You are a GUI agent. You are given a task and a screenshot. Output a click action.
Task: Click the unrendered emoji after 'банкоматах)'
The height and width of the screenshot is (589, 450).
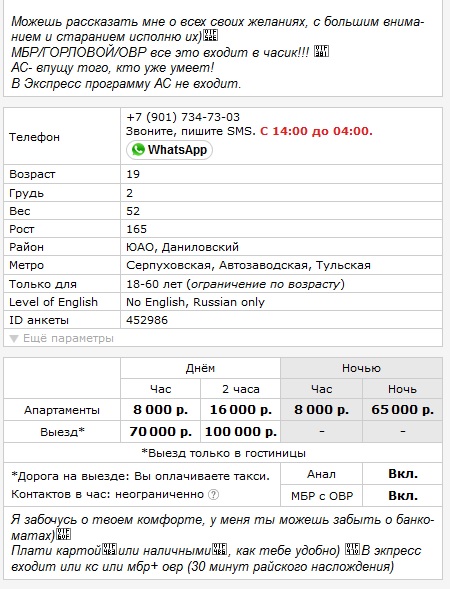point(63,534)
